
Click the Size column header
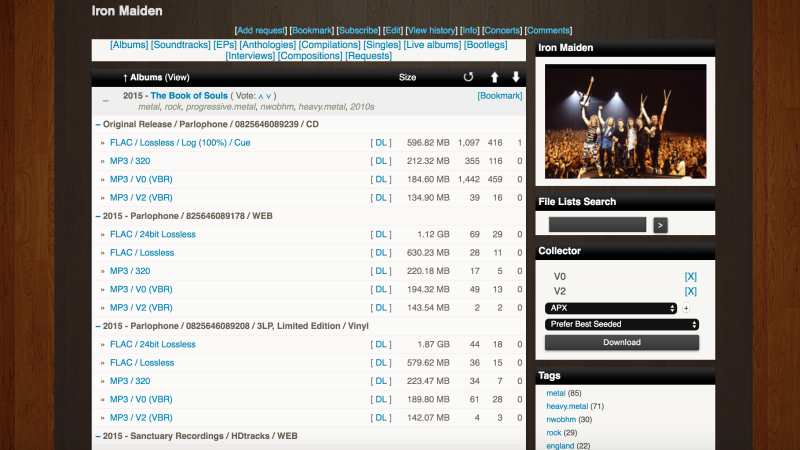coord(407,78)
